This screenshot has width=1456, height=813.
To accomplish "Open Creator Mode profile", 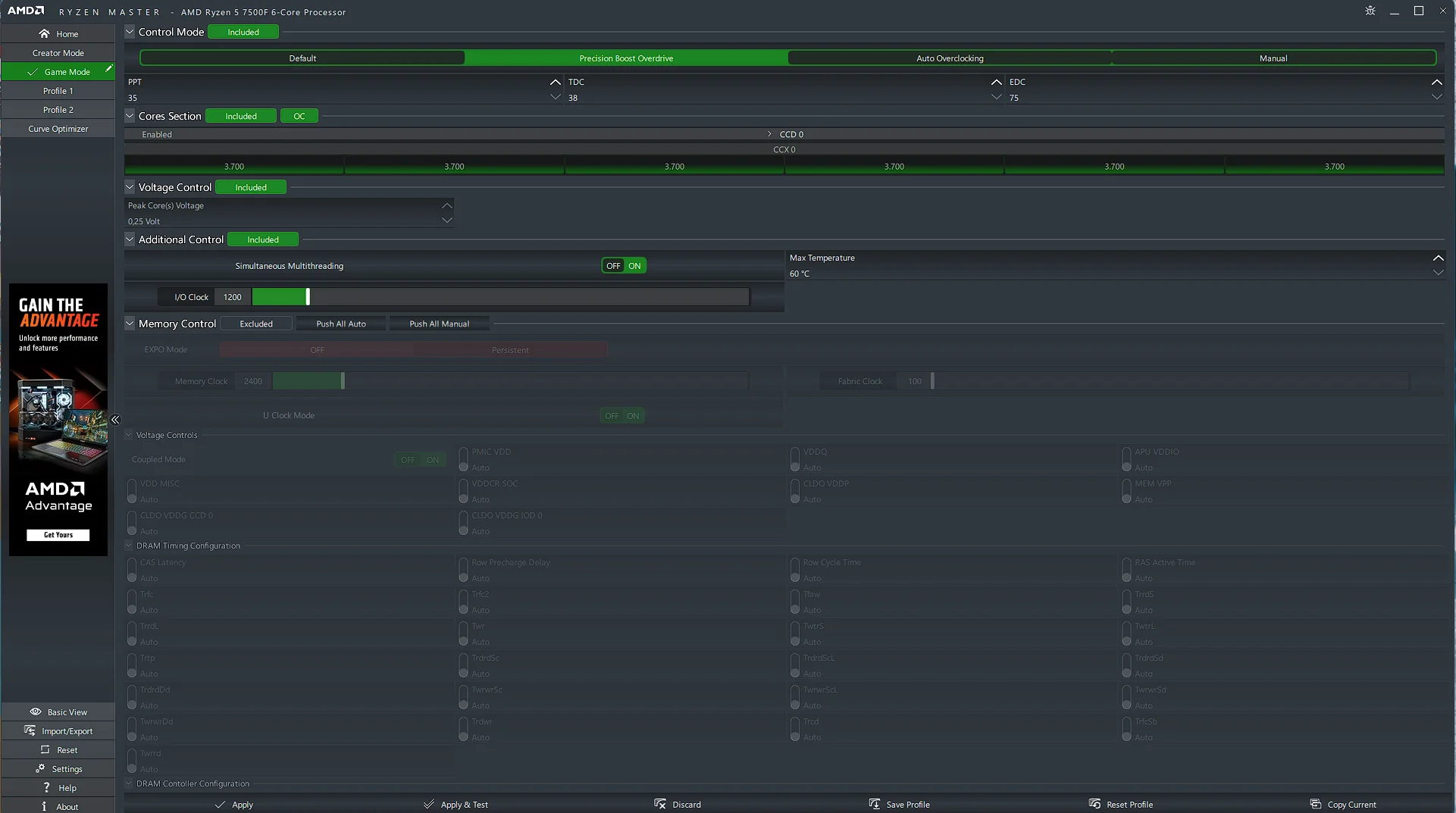I will (x=58, y=53).
